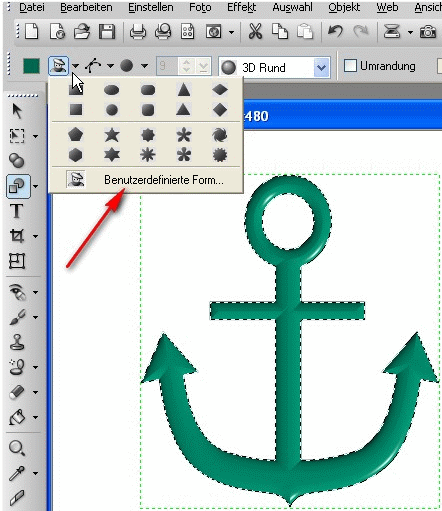Select the Text tool

pyautogui.click(x=16, y=211)
